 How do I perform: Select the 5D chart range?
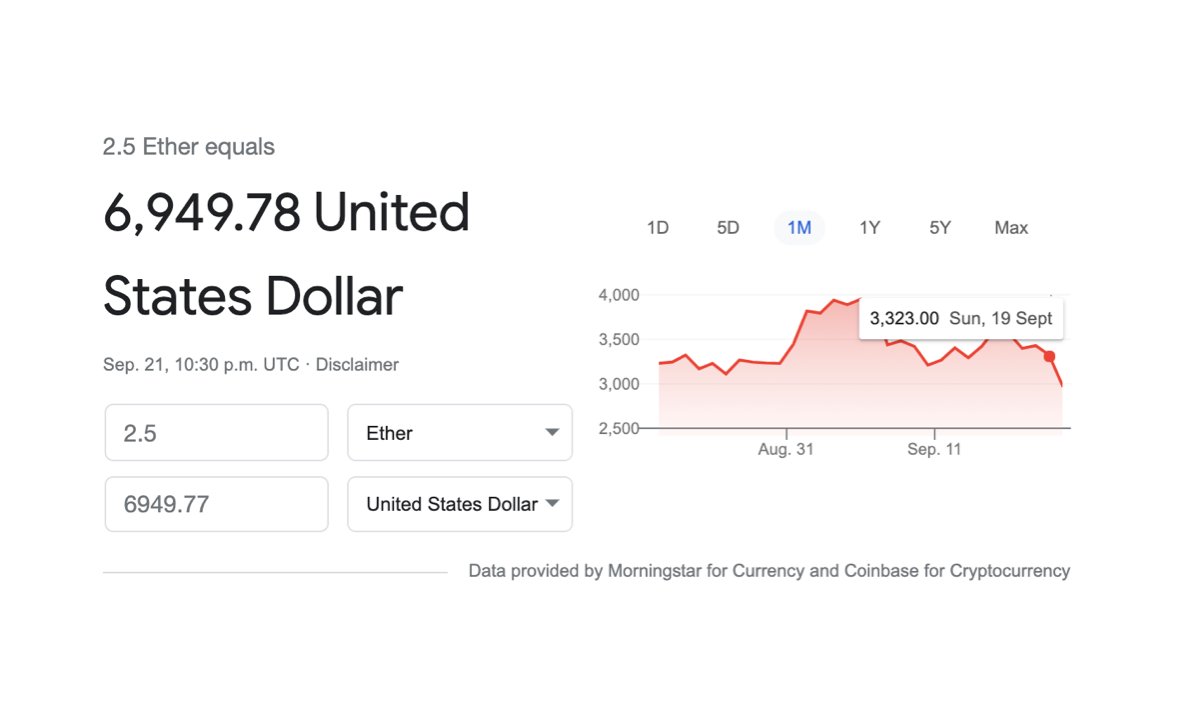pos(728,228)
